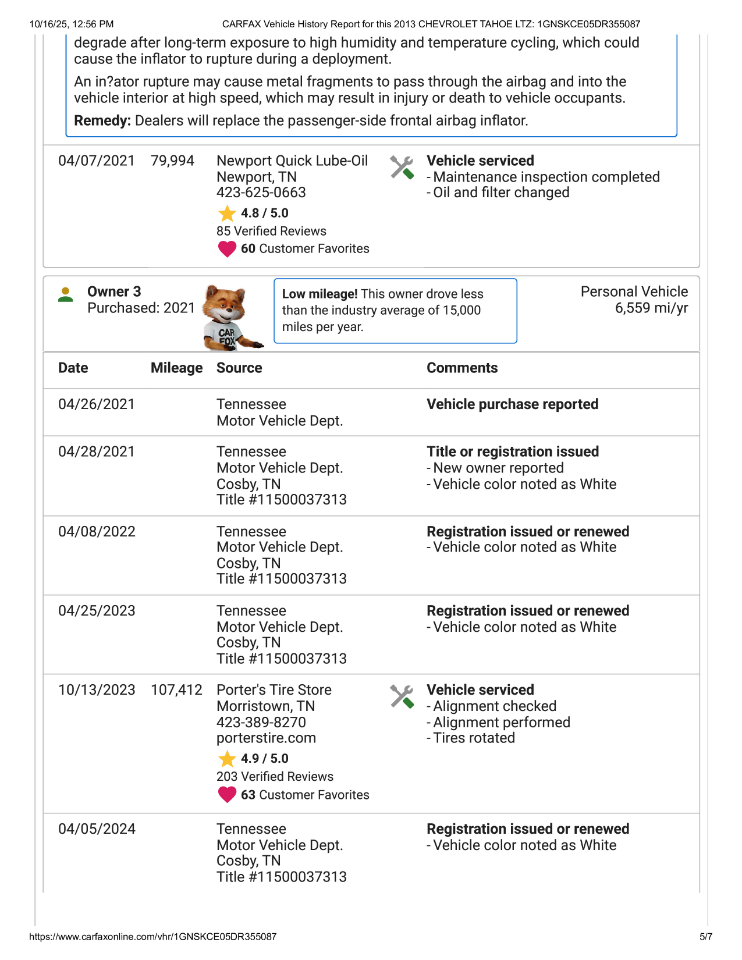The image size is (742, 960).
Task: Click the green Owner 3 person icon
Action: click(66, 295)
